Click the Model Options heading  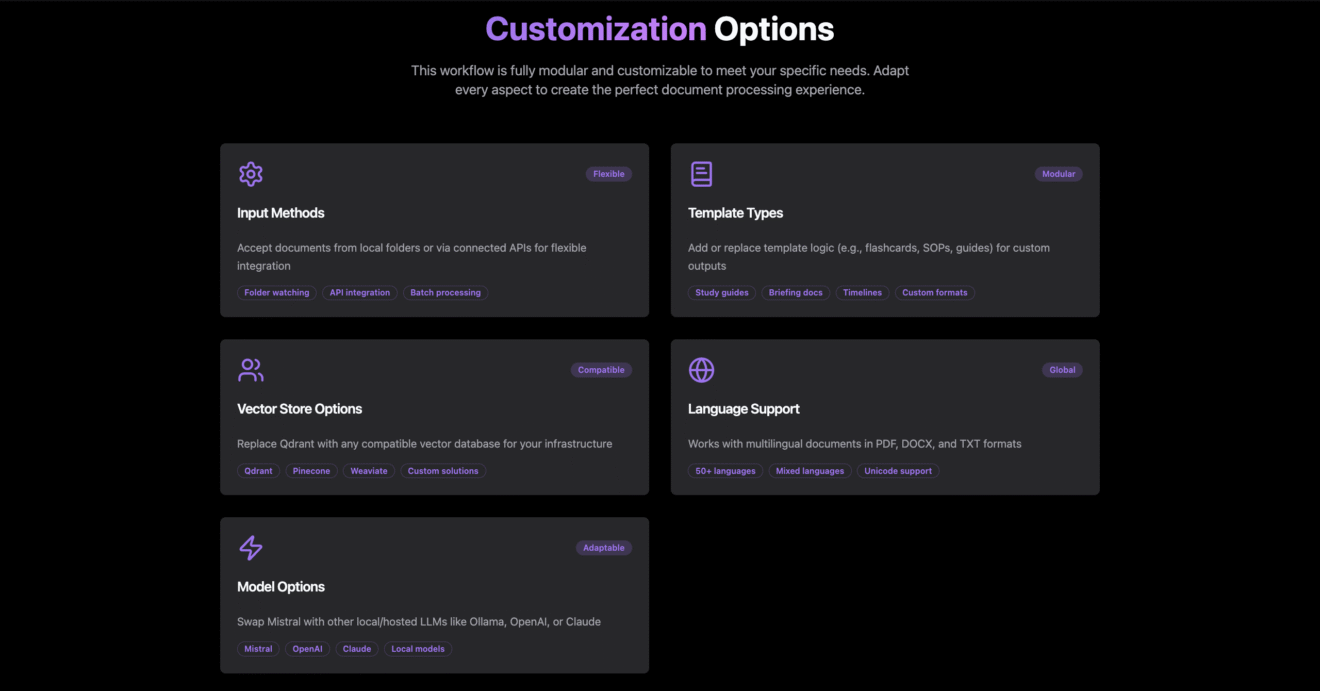pos(281,587)
